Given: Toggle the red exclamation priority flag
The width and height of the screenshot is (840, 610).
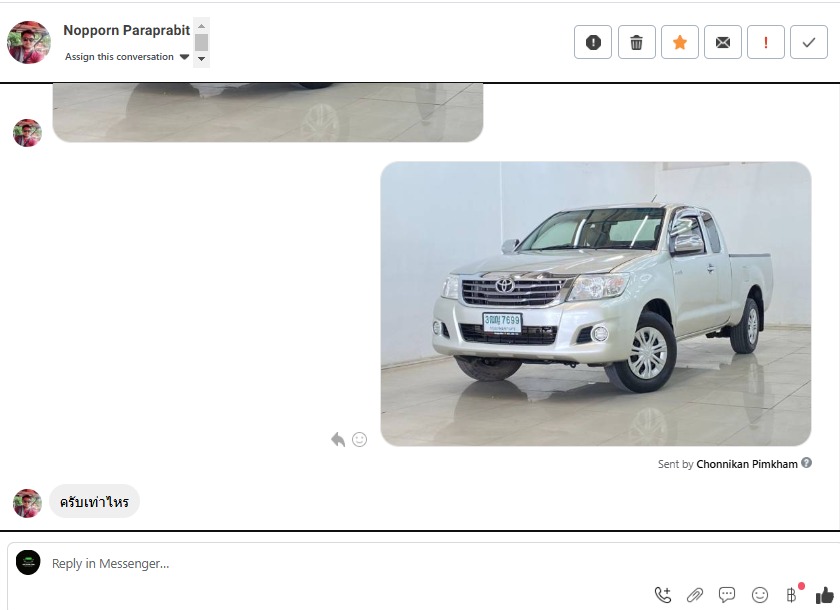Looking at the screenshot, I should [766, 42].
